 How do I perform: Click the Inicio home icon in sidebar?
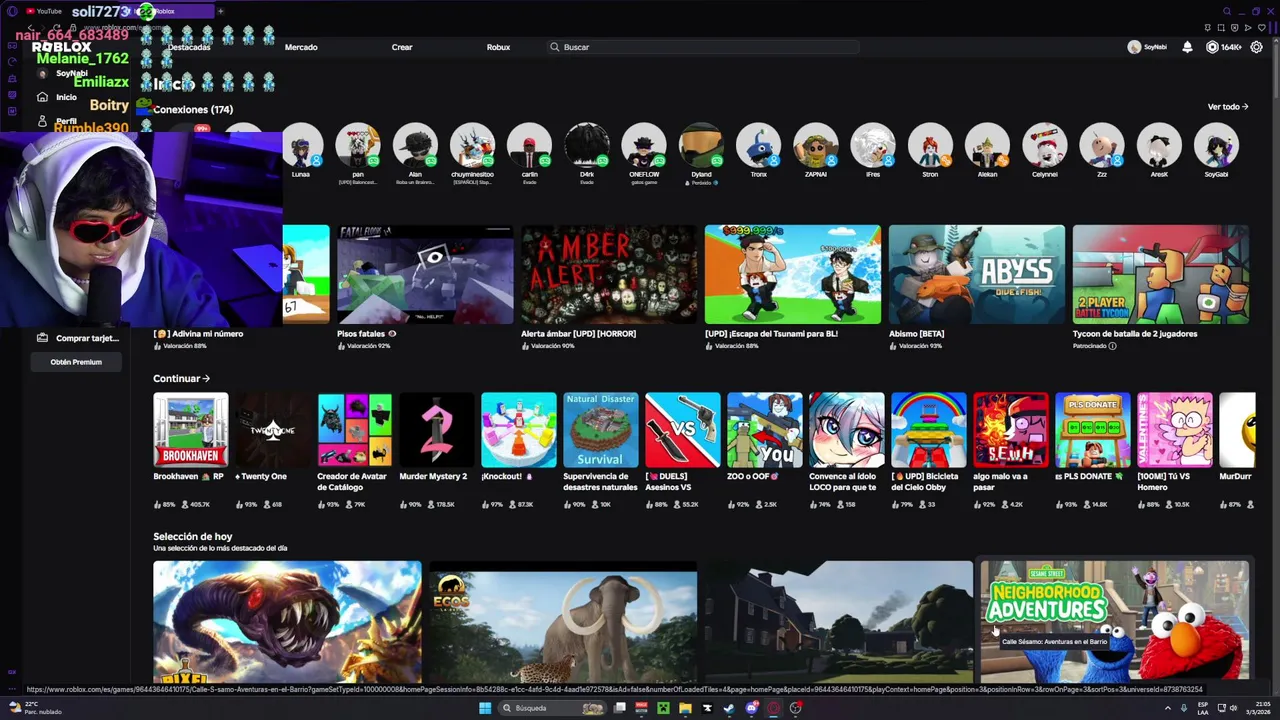point(42,97)
